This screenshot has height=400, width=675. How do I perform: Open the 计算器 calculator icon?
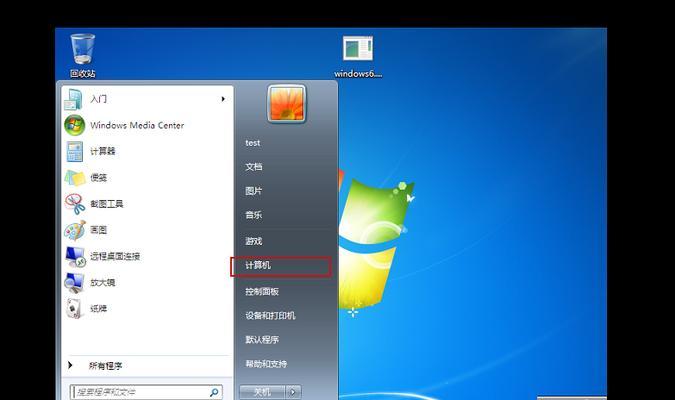pos(74,152)
